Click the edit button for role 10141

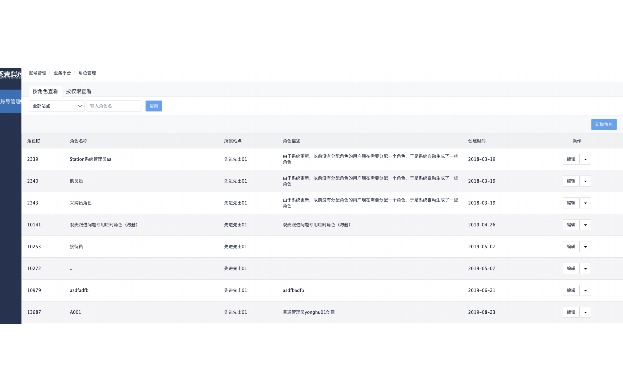571,225
